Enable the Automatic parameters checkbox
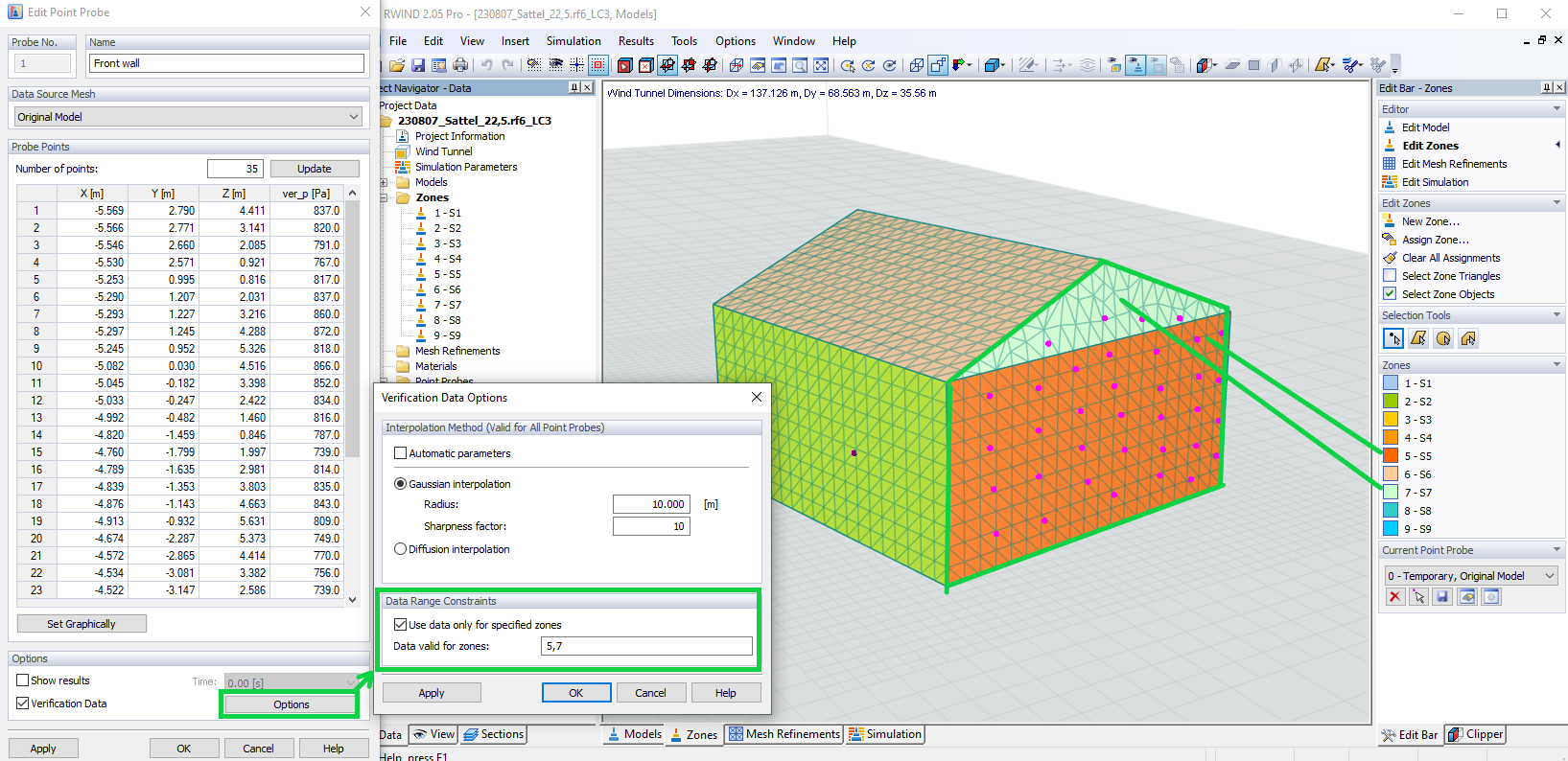Image resolution: width=1568 pixels, height=761 pixels. 401,453
